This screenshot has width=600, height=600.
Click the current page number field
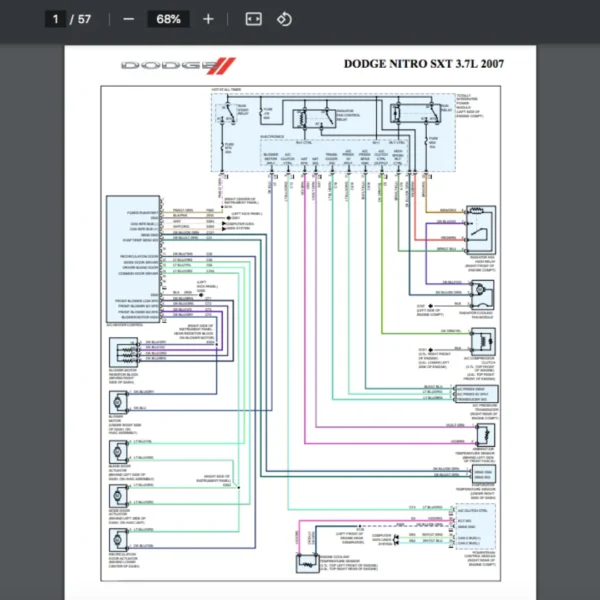pos(57,19)
